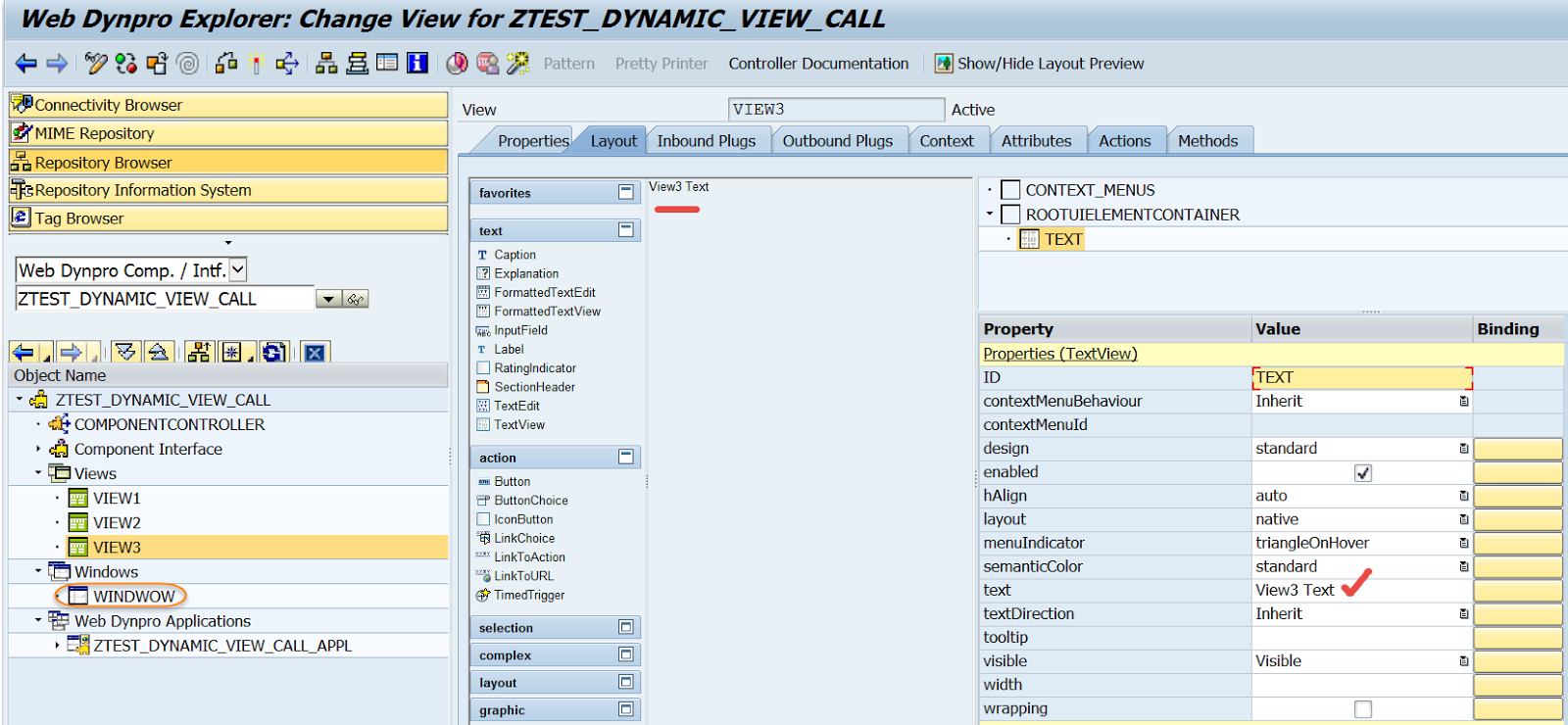The width and height of the screenshot is (1568, 725).
Task: Open the Web Dynpro Comp. / Intf. dropdown
Action: (x=238, y=270)
